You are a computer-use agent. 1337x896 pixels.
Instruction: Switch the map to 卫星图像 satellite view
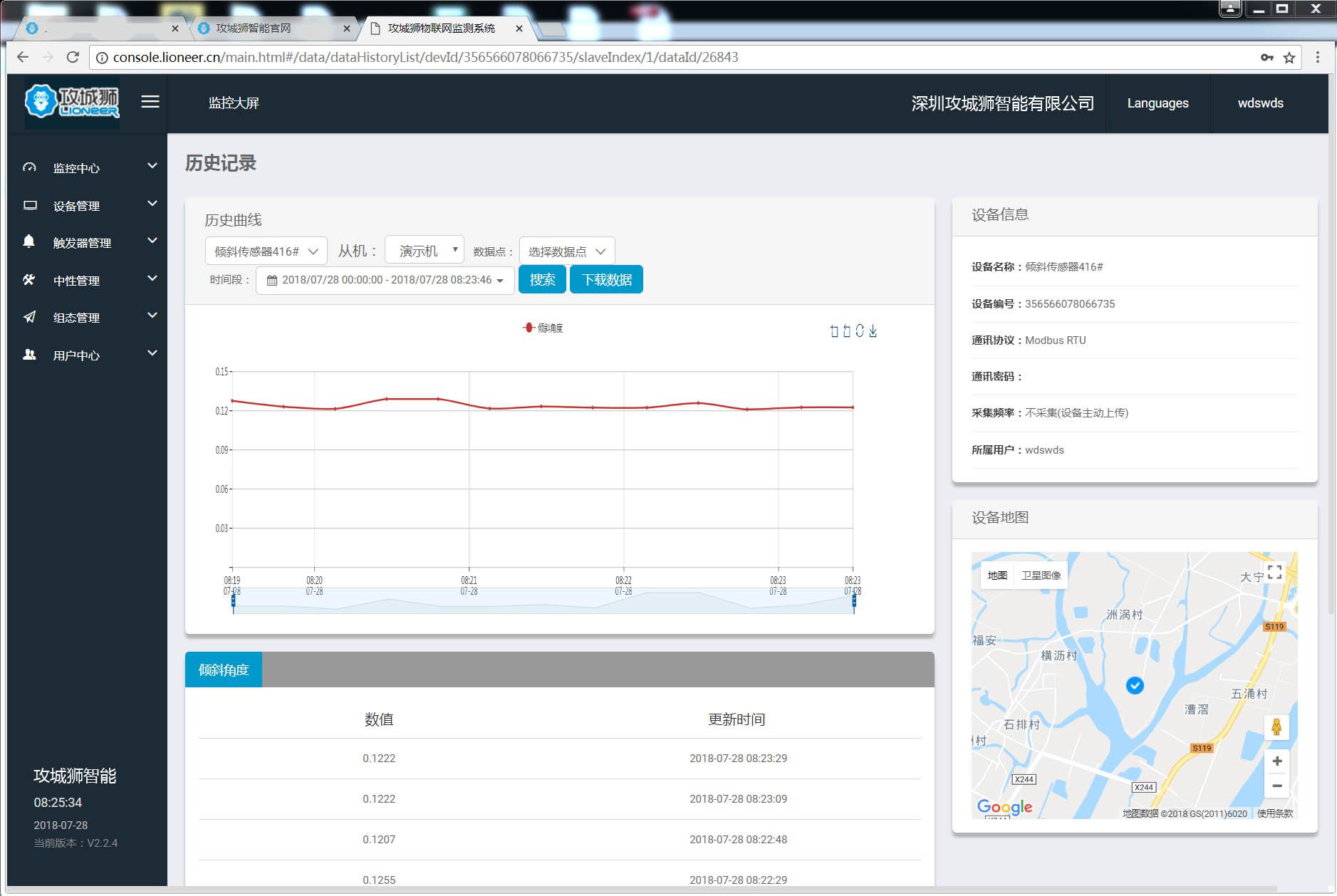[x=1041, y=575]
